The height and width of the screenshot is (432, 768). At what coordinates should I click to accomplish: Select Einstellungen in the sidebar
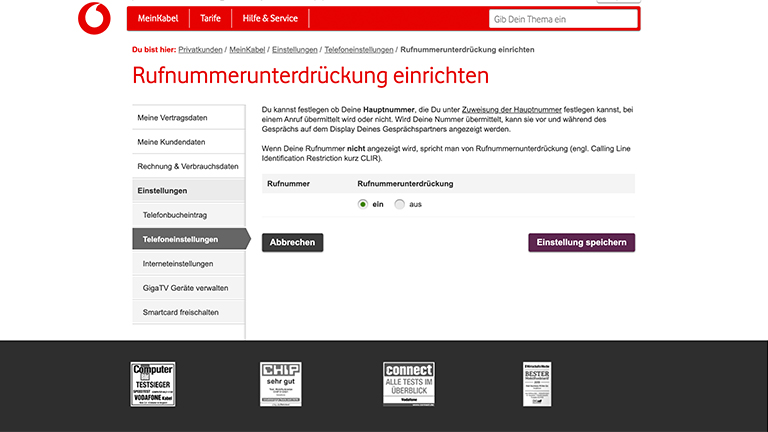point(189,191)
